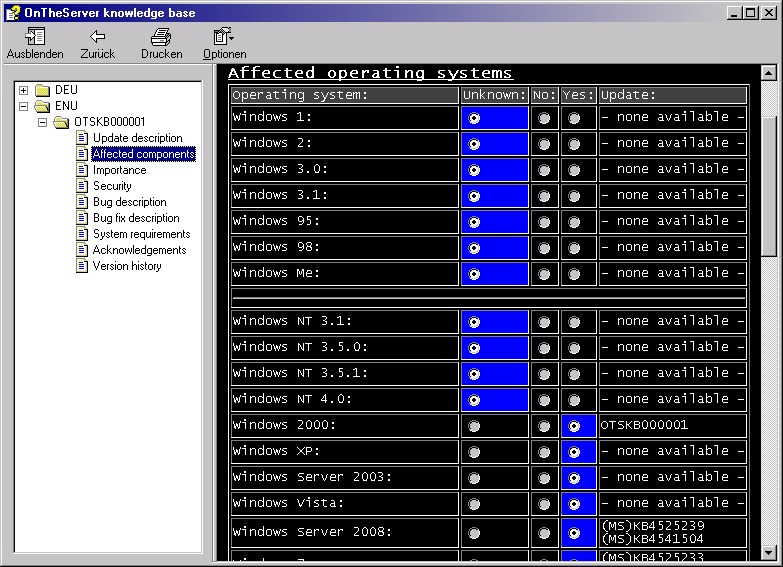Click the page icon beside System requirements

tap(82, 234)
